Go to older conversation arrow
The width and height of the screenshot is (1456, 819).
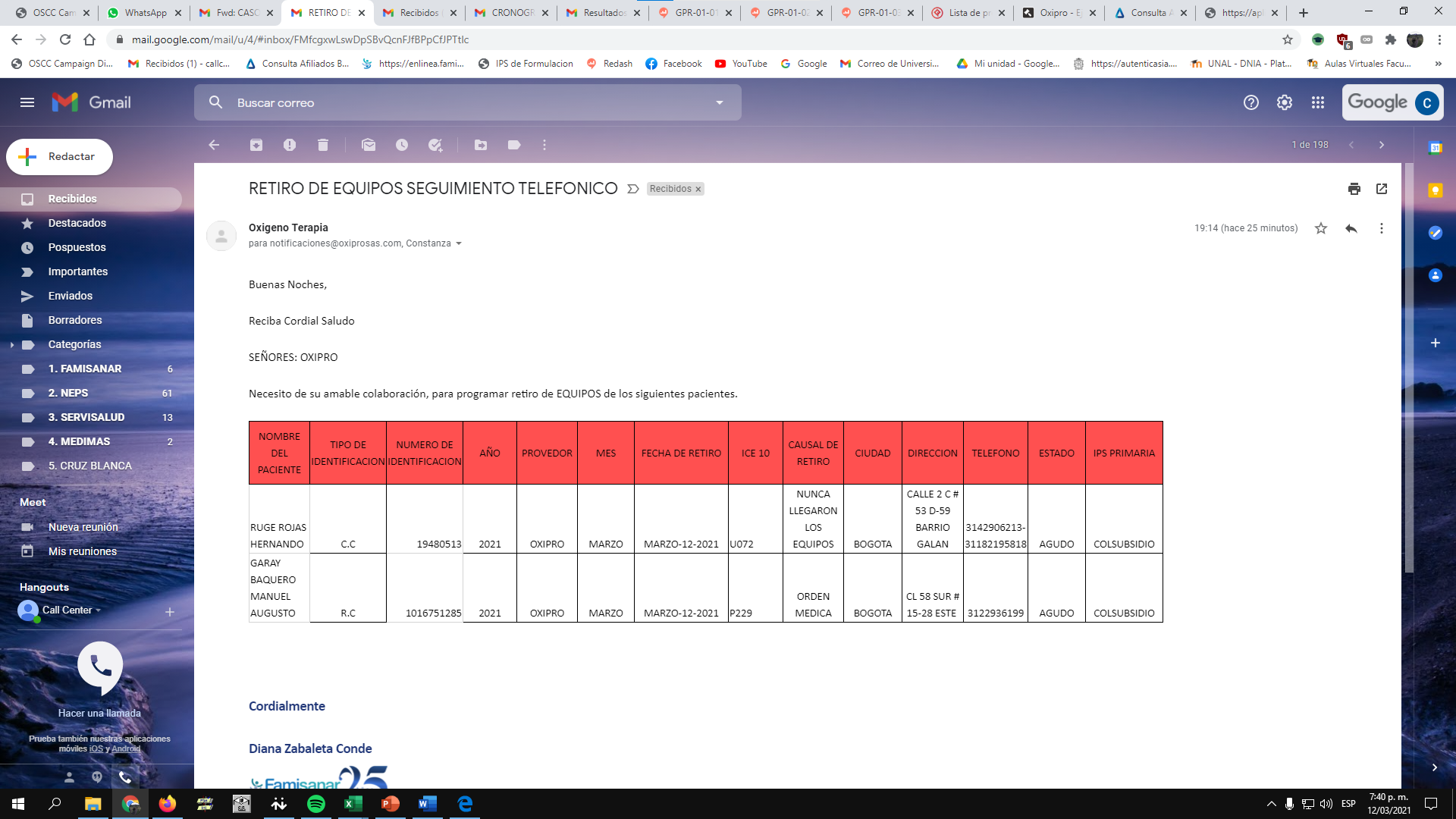(x=1382, y=145)
